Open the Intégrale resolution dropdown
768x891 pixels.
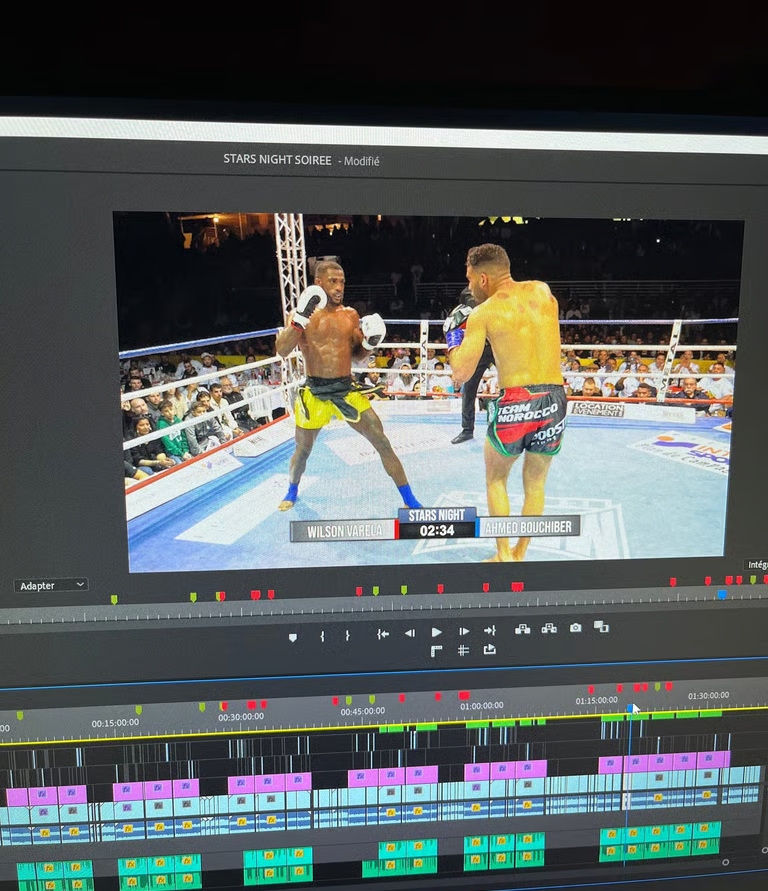coord(756,565)
